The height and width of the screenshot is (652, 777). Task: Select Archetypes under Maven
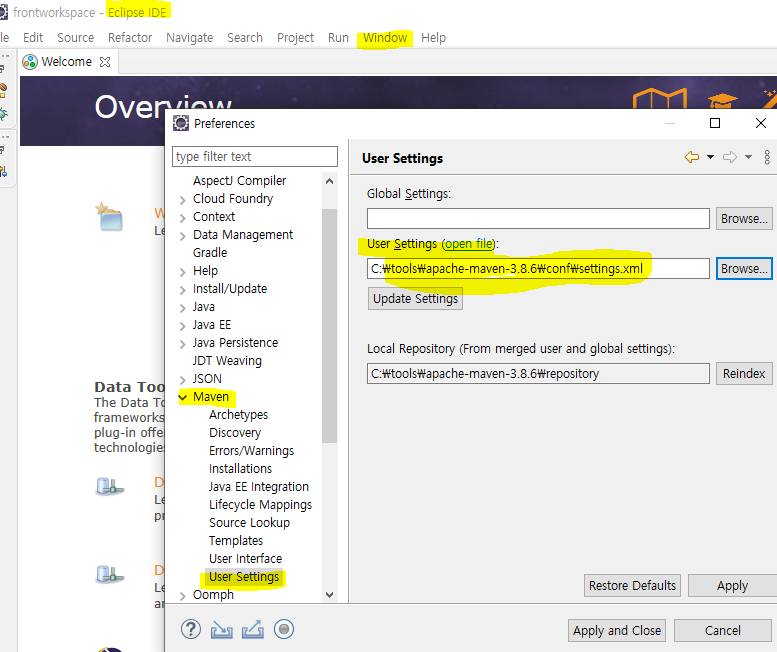point(238,415)
